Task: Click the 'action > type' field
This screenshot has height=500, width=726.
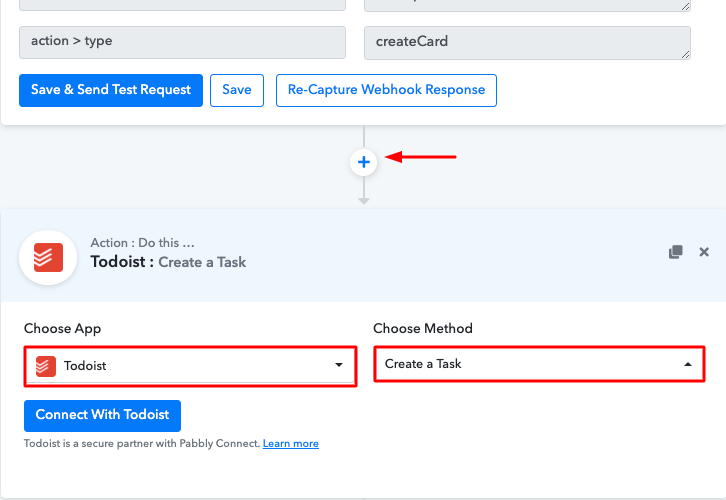Action: coord(182,42)
